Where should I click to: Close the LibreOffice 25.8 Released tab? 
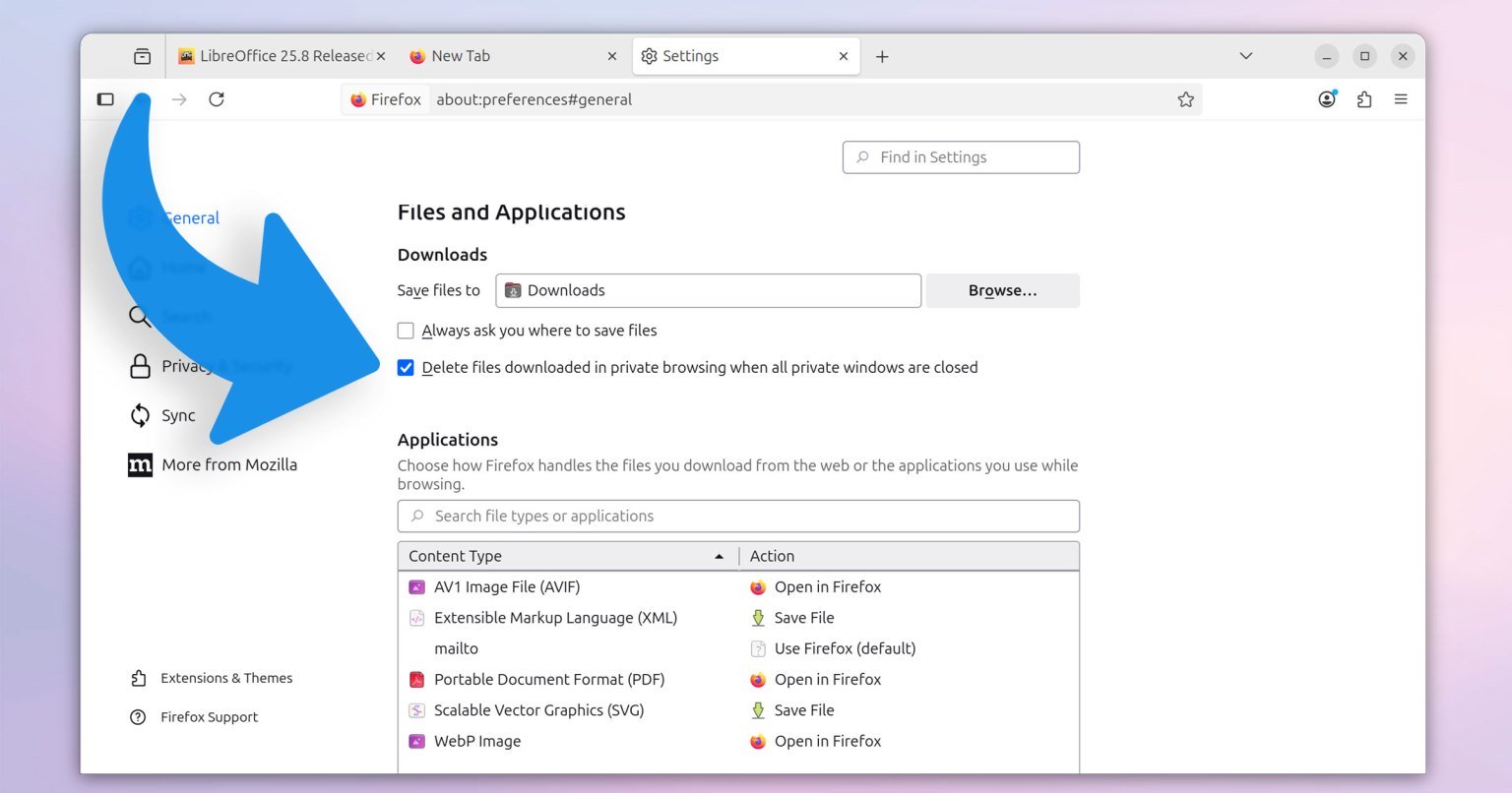click(x=381, y=56)
